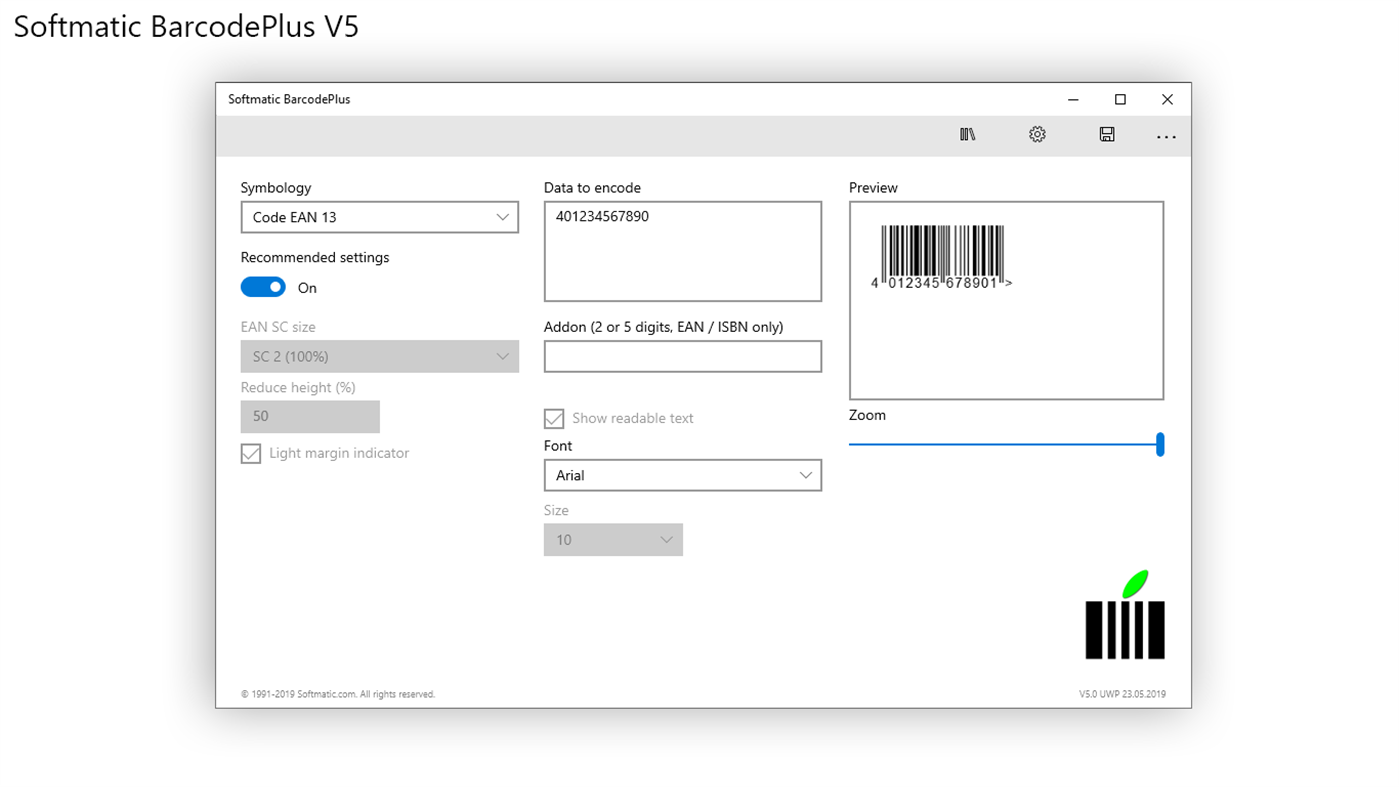Toggle the Show readable text checkbox
This screenshot has width=1399, height=787.
coord(554,418)
